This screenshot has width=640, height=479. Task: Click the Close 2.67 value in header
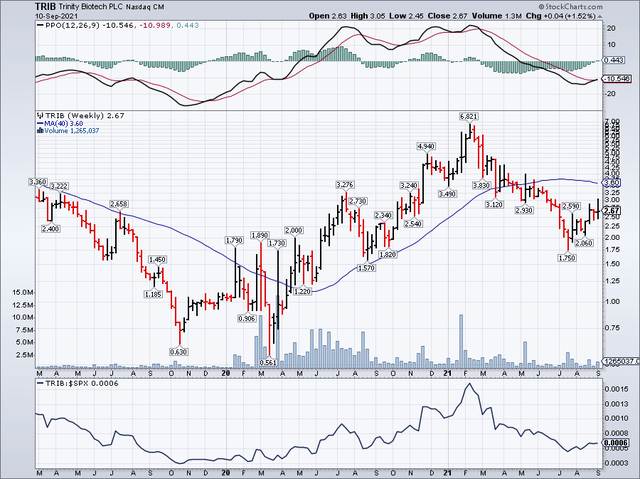448,16
